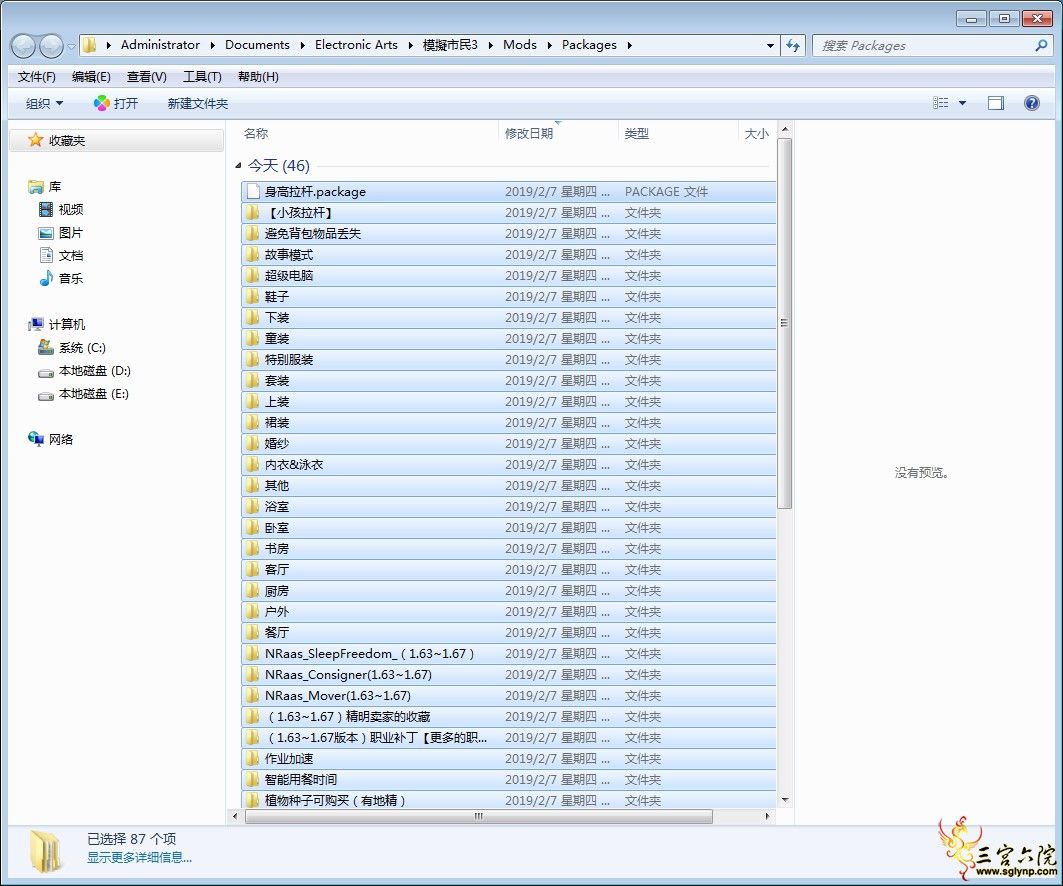Click 新建文件夹 to create folder
The height and width of the screenshot is (886, 1063).
point(197,103)
